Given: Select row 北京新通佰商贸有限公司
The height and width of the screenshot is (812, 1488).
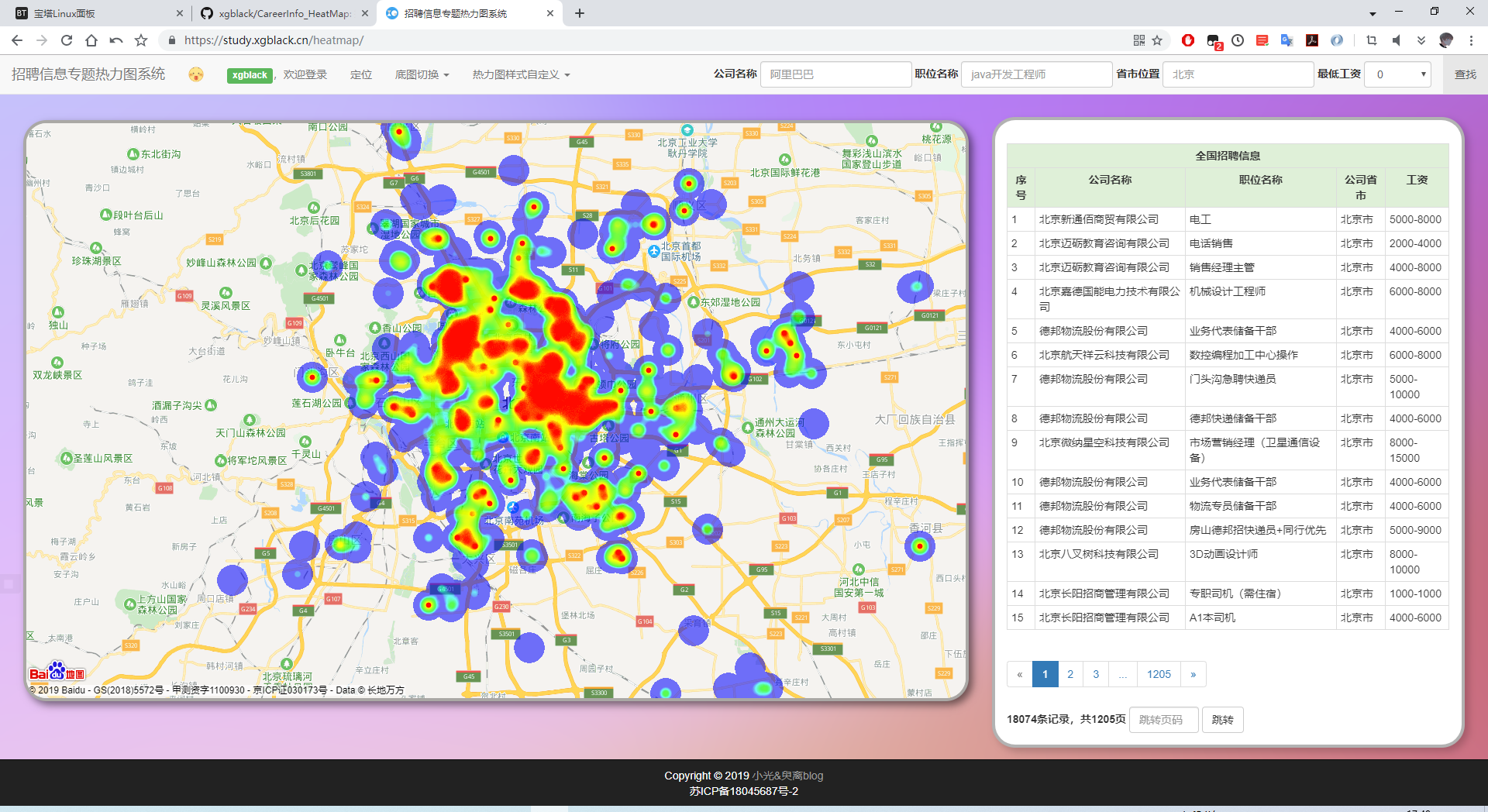Looking at the screenshot, I should (x=1228, y=219).
